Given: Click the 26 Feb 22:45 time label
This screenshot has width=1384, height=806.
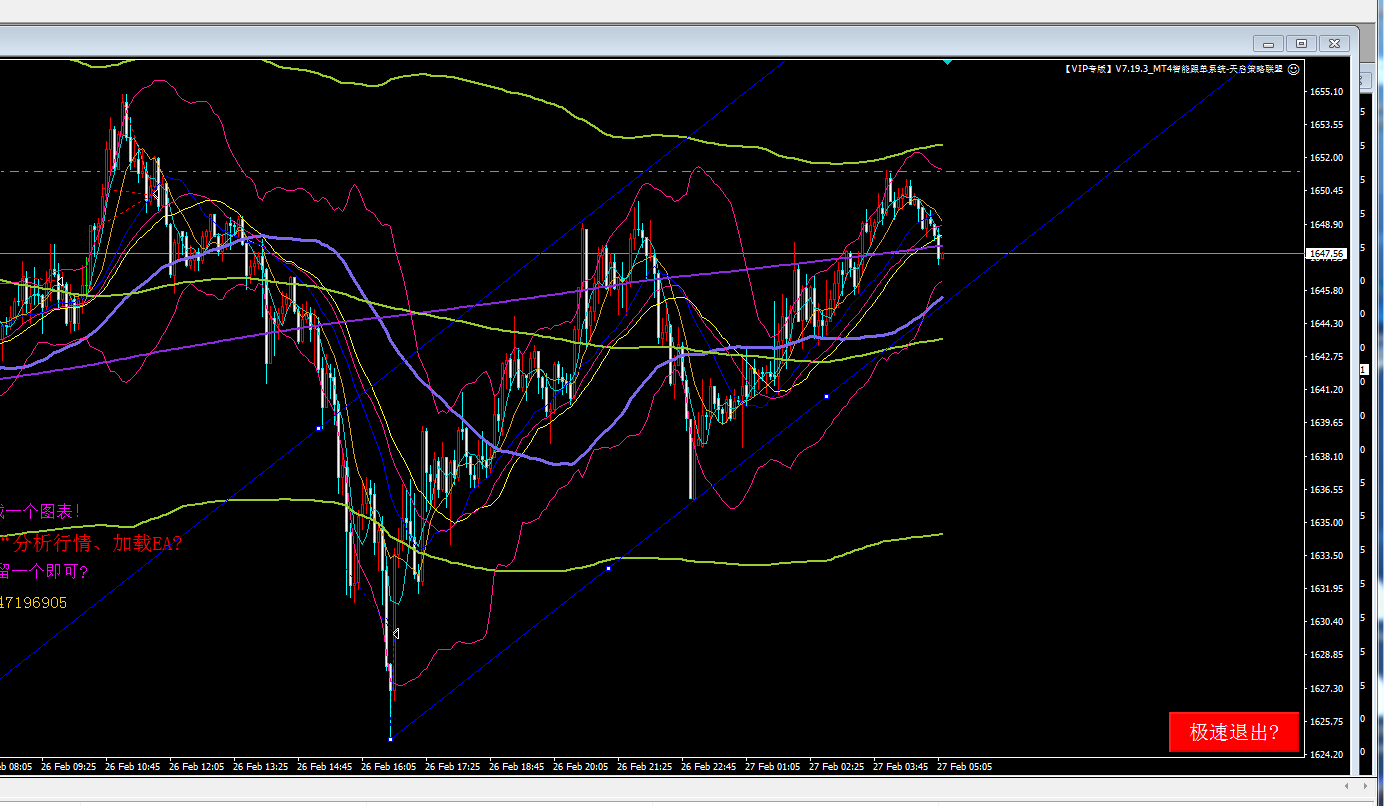Looking at the screenshot, I should [x=709, y=767].
